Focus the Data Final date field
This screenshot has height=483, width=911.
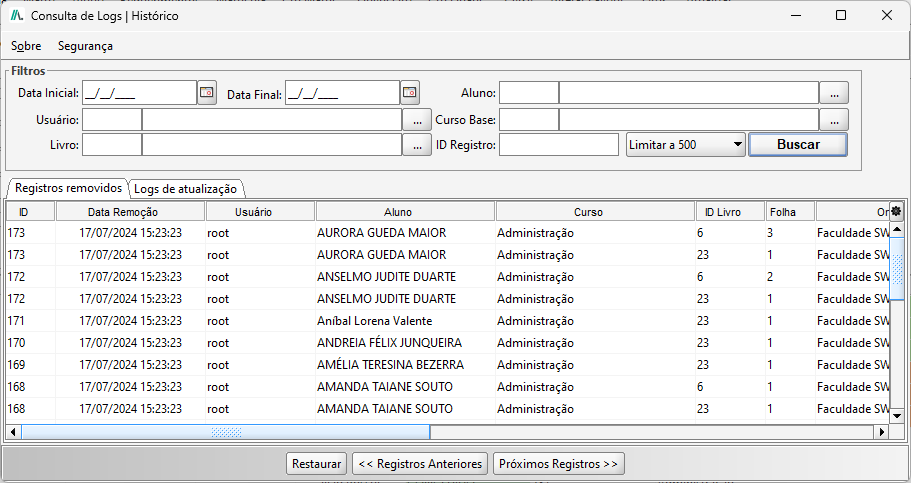pyautogui.click(x=342, y=93)
